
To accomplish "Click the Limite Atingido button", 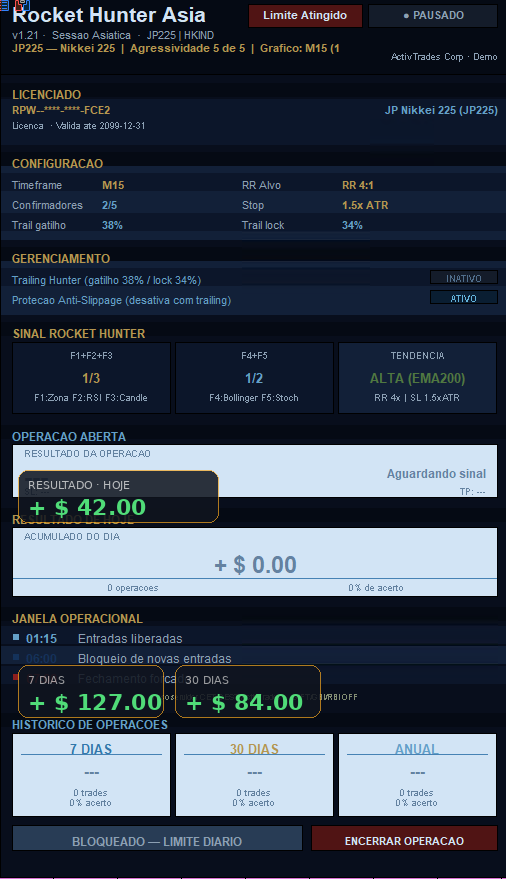I will (305, 16).
